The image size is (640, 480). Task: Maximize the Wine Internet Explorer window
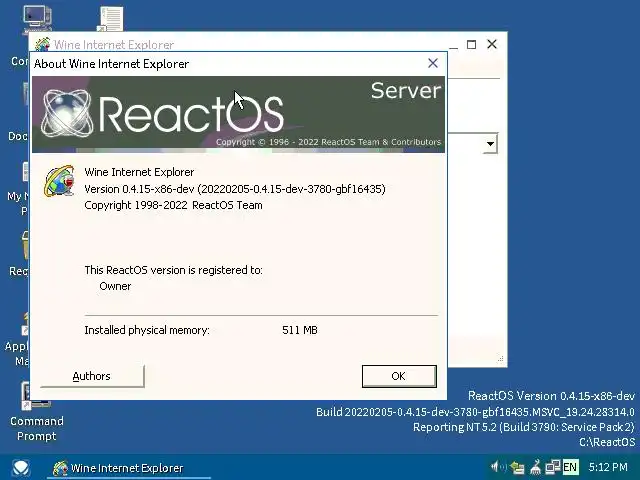(x=471, y=44)
